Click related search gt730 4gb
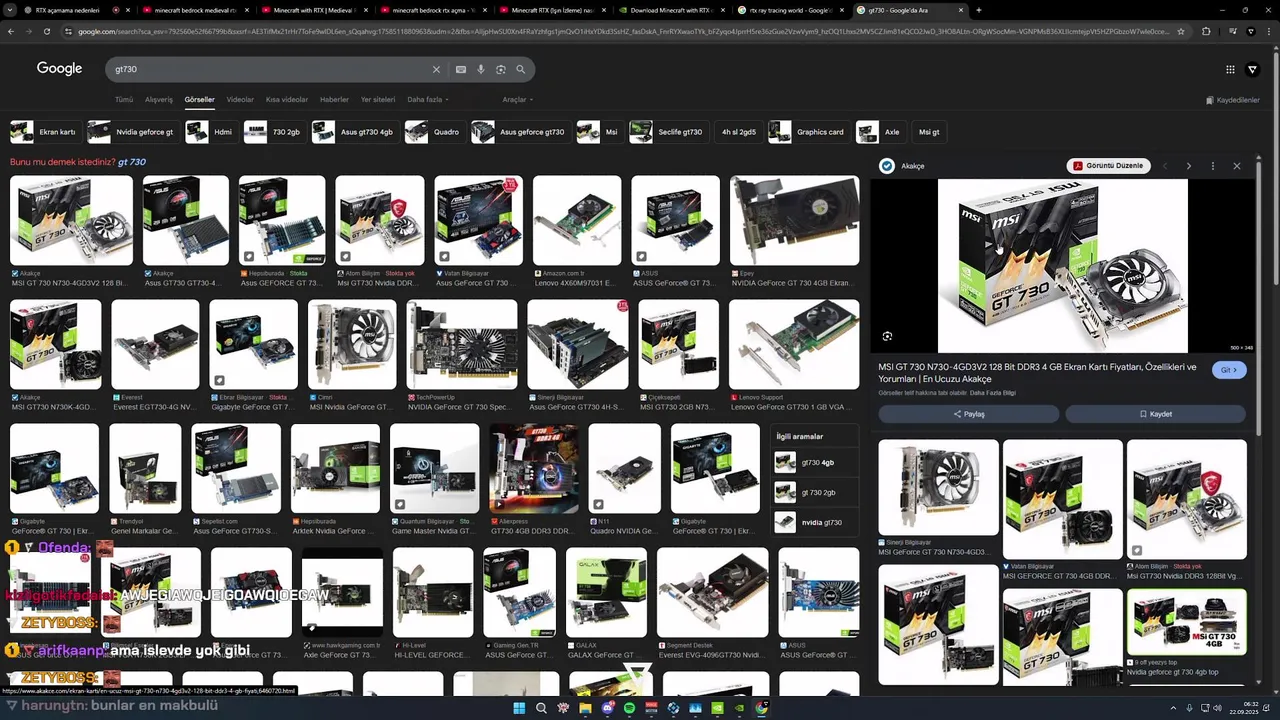Viewport: 1280px width, 720px height. 815,462
